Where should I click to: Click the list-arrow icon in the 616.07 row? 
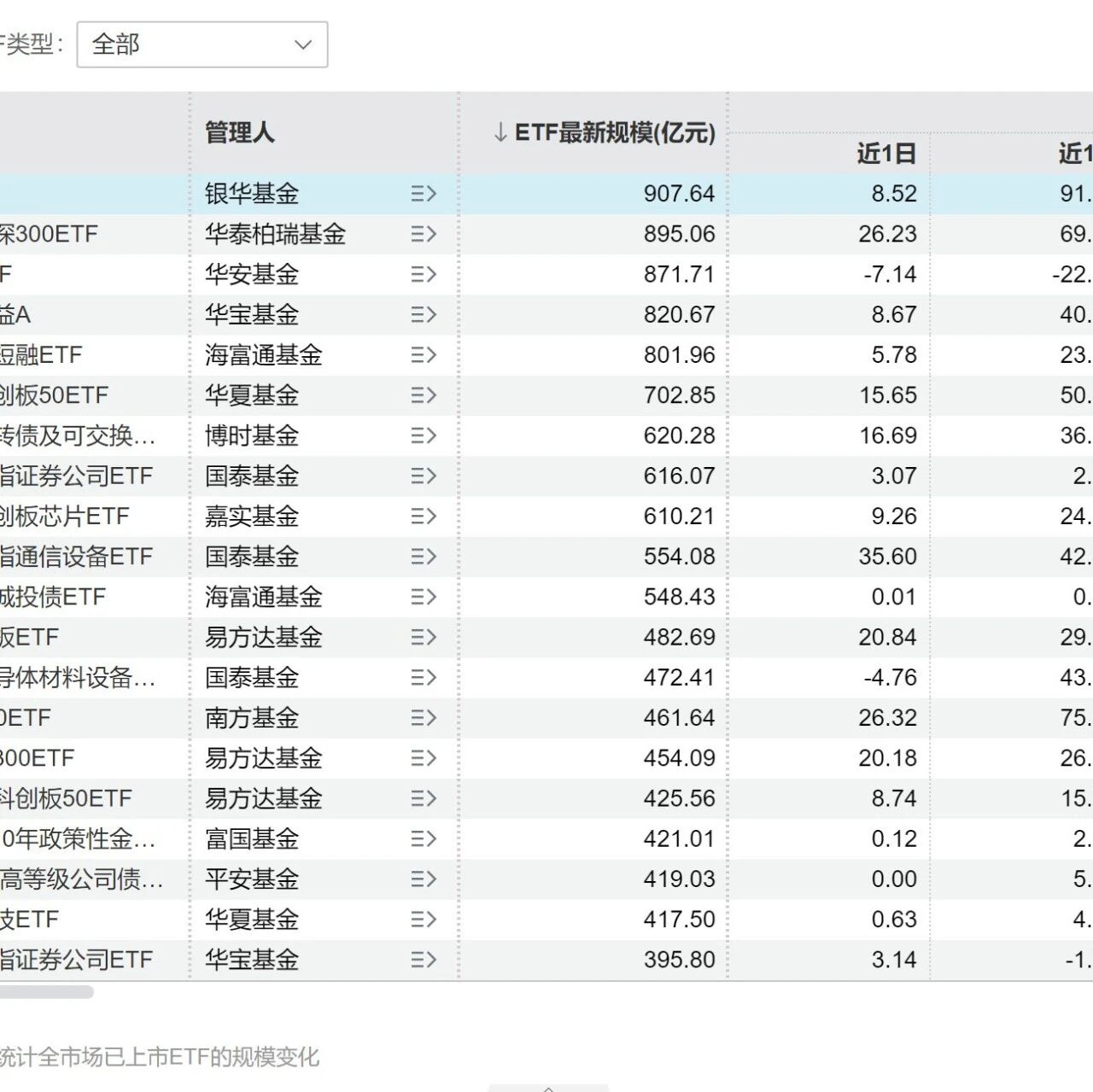424,476
